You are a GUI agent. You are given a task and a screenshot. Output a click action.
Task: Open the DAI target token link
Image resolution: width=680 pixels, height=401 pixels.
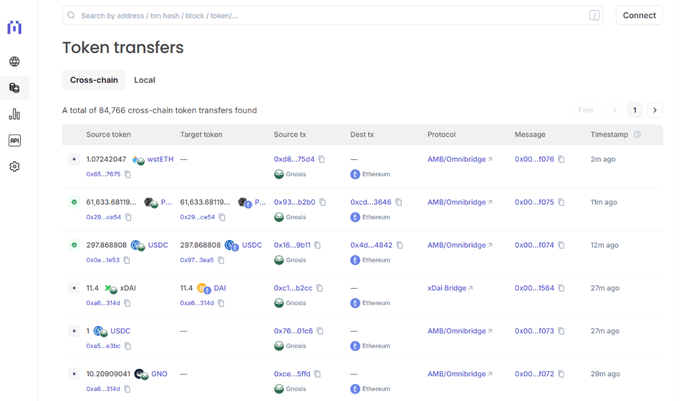pyautogui.click(x=220, y=288)
